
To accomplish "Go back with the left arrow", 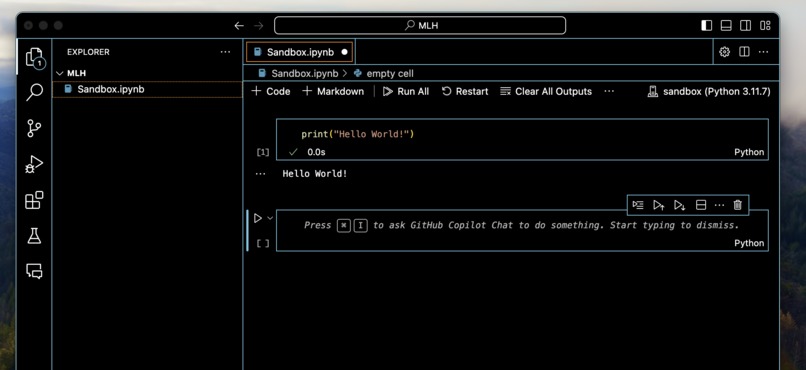I will (x=239, y=26).
